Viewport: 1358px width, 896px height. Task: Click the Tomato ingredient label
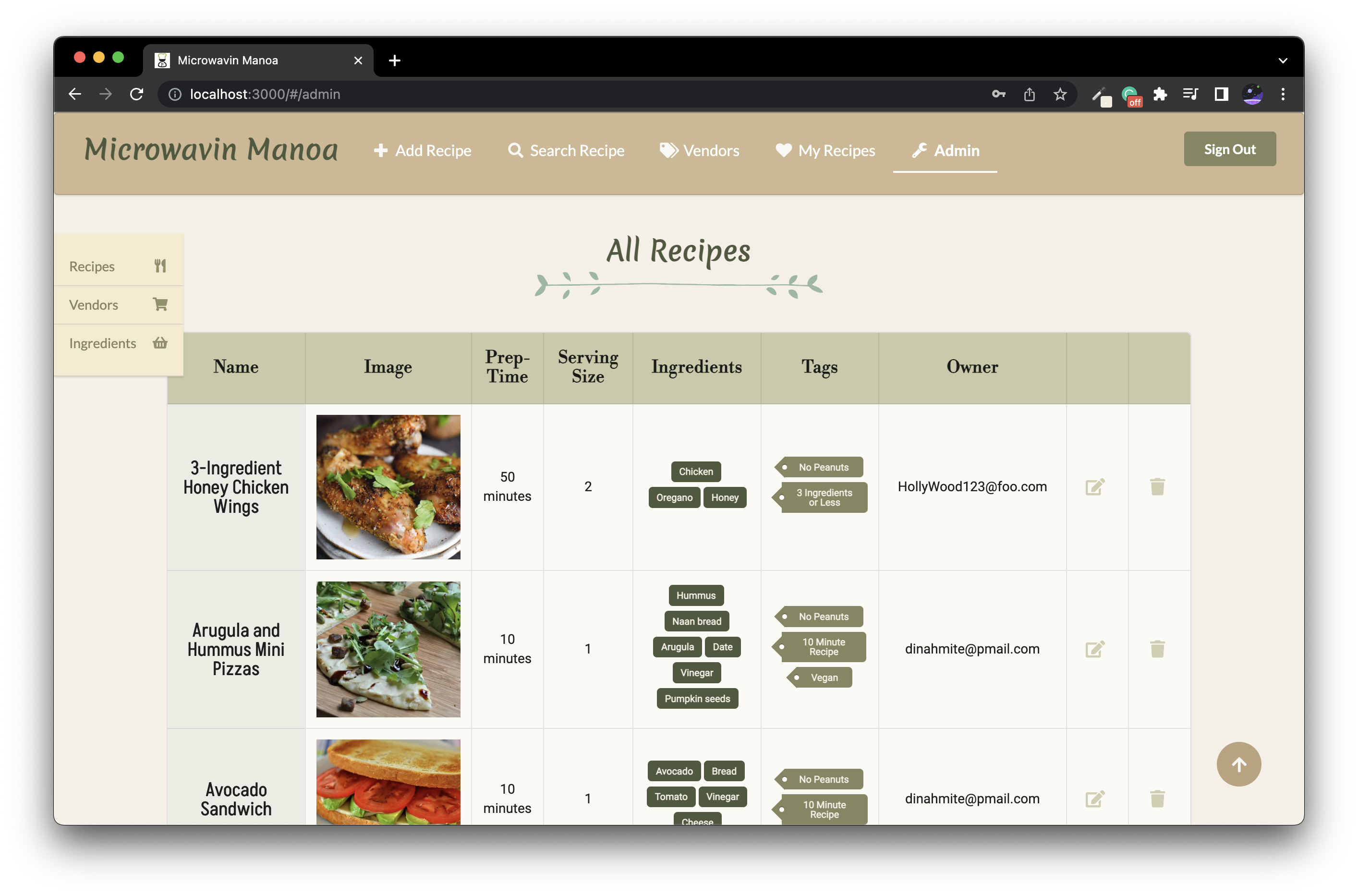tap(671, 797)
